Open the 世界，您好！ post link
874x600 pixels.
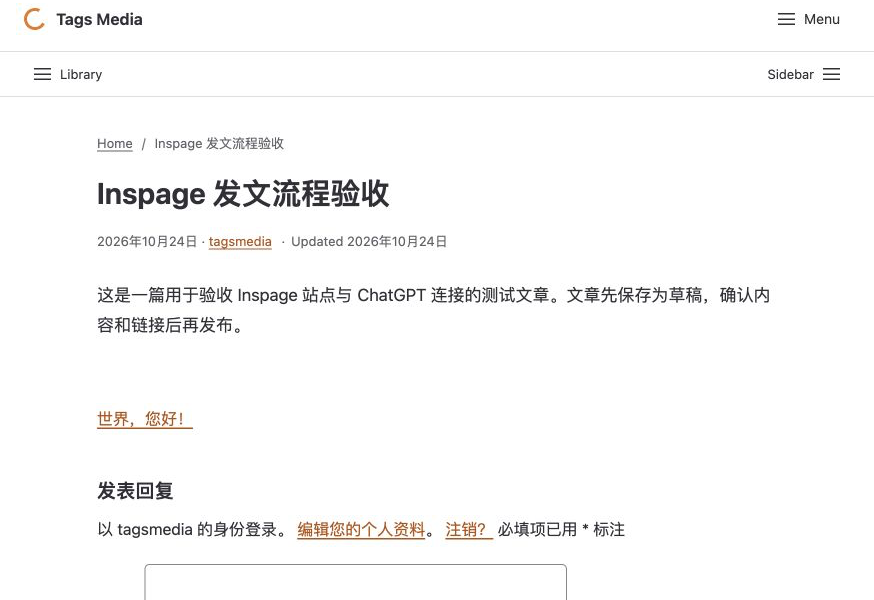pyautogui.click(x=145, y=419)
